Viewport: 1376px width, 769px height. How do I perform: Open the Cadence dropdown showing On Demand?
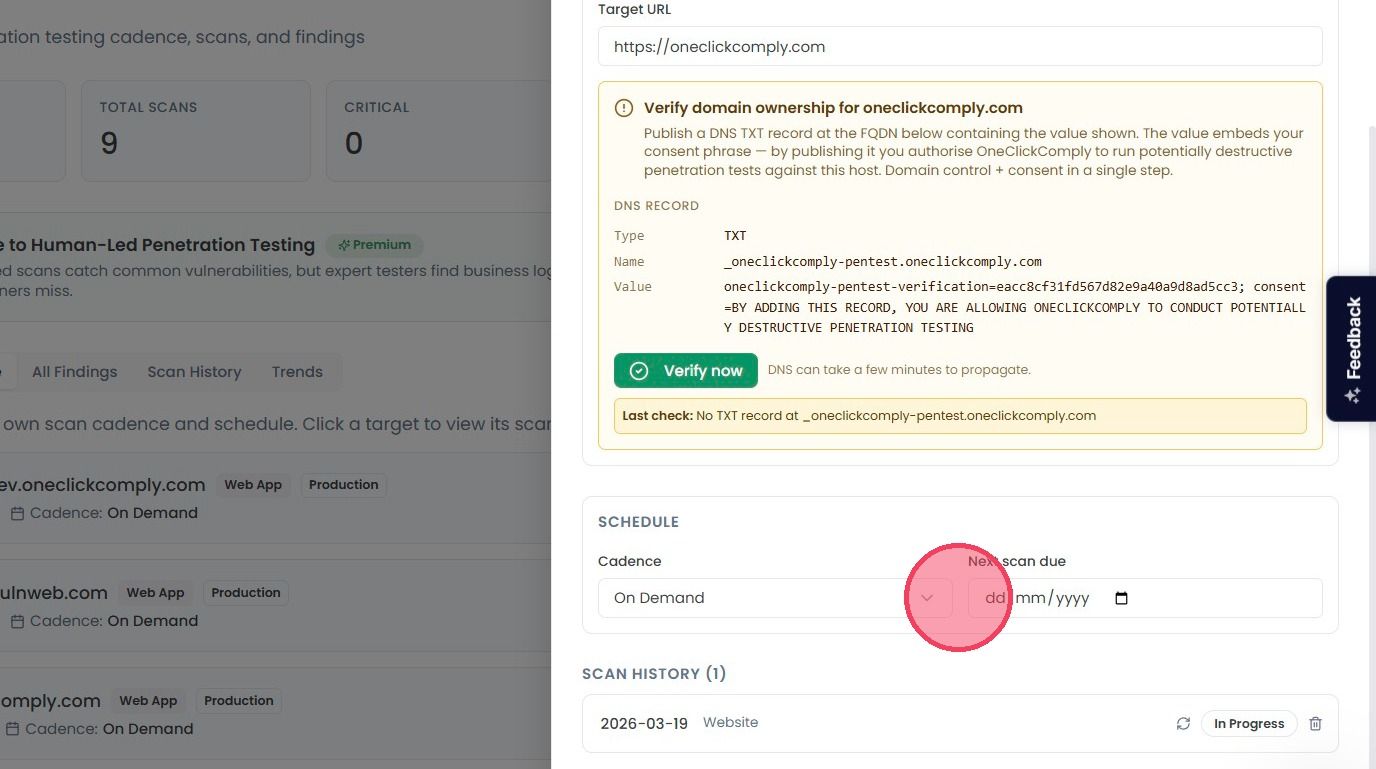click(775, 598)
